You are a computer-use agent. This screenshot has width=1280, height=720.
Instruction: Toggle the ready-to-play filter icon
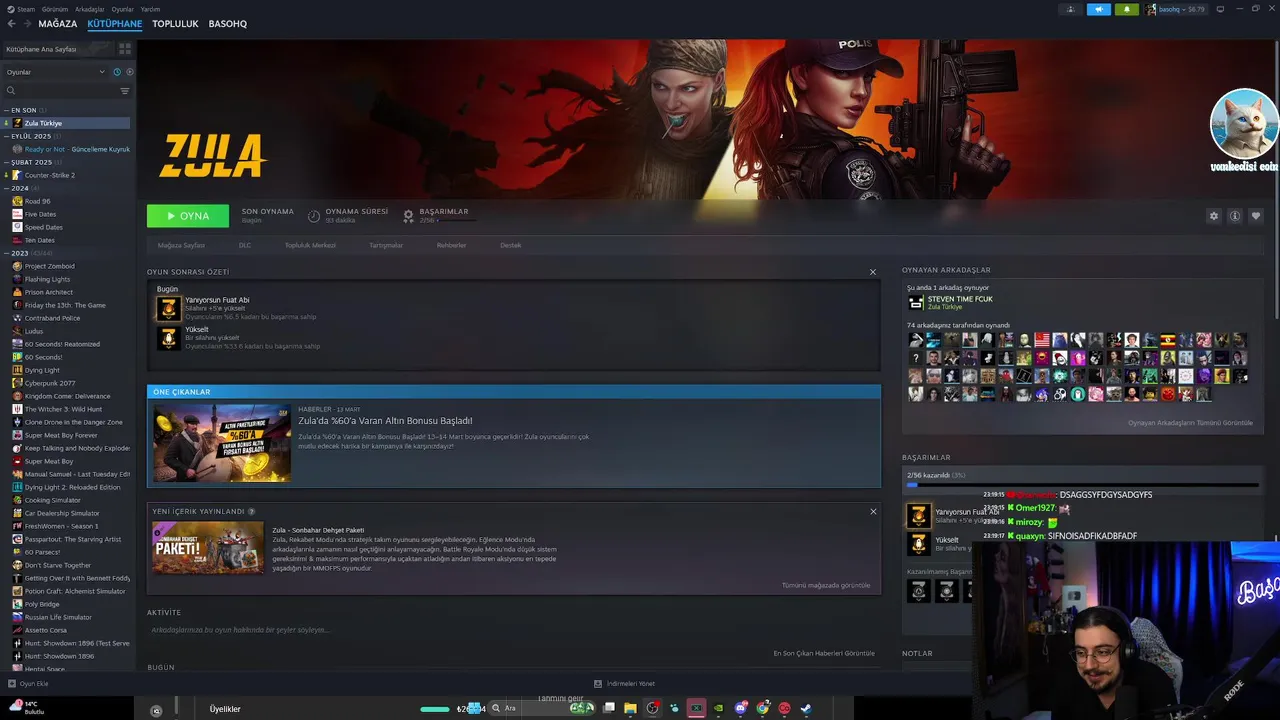[129, 72]
